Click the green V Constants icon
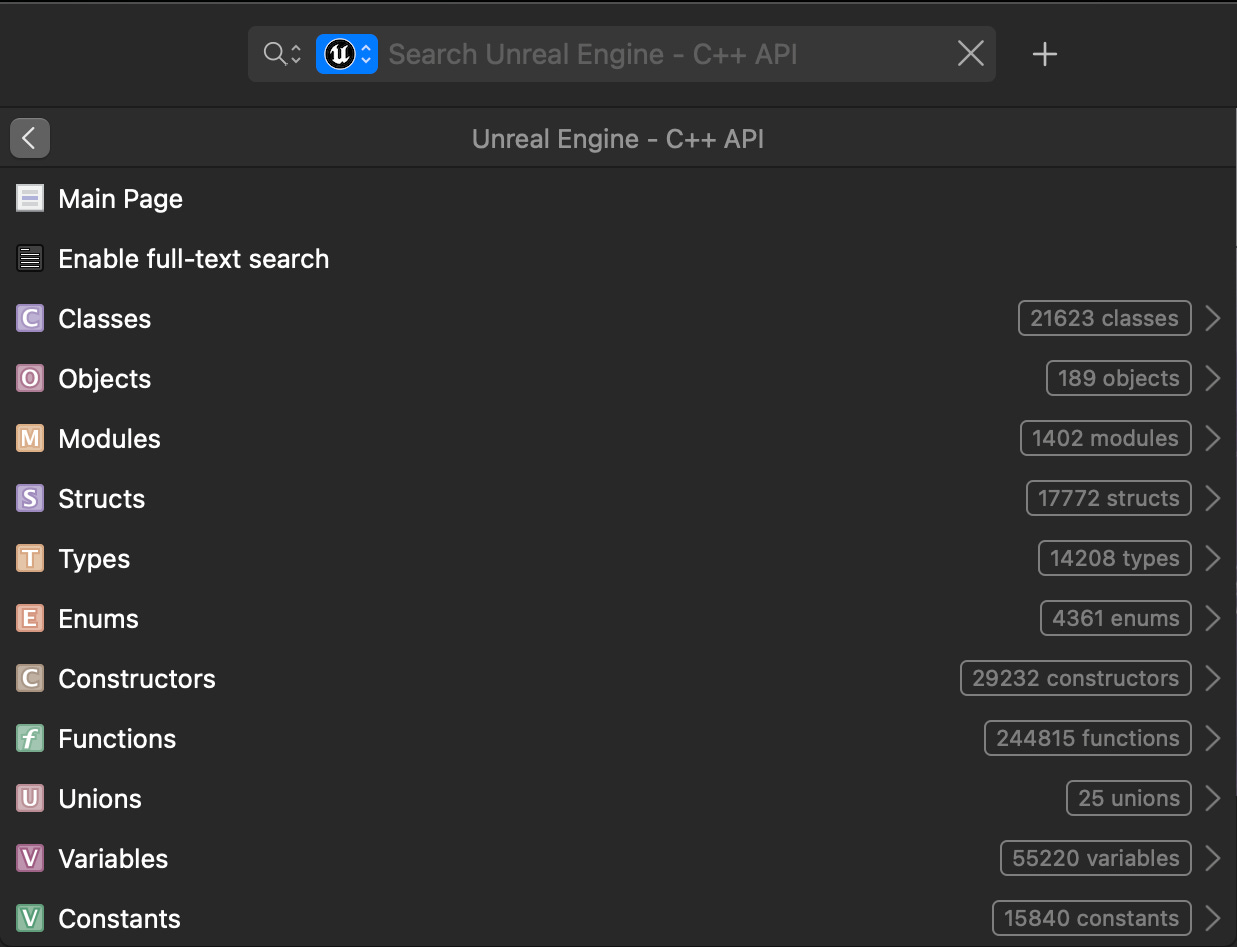Viewport: 1237px width, 947px height. click(30, 919)
